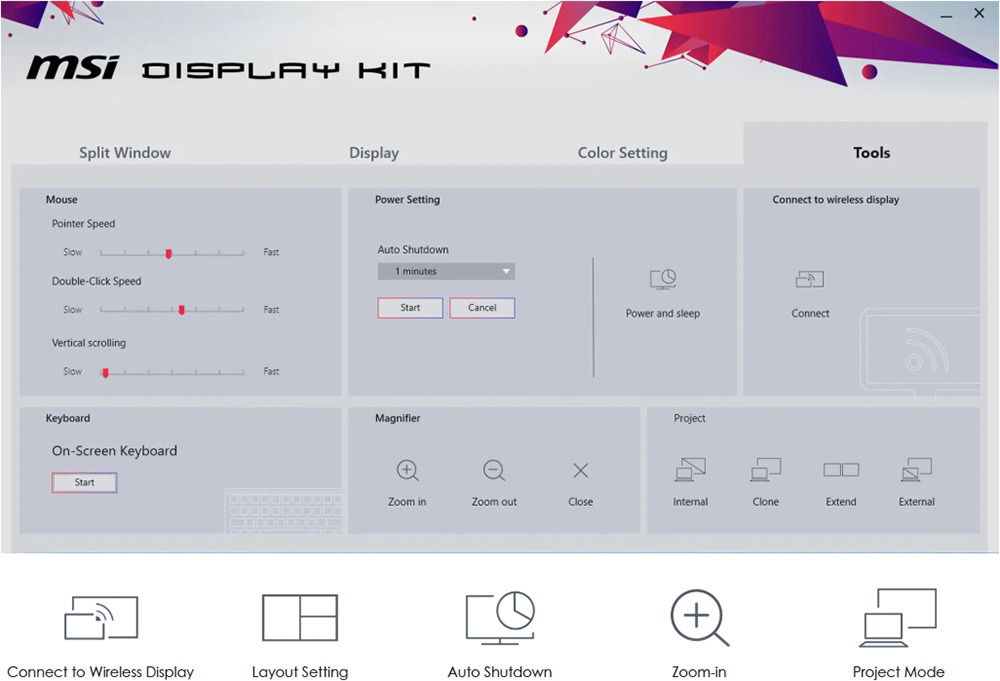1000x681 pixels.
Task: Click the large Auto Shutdown icon
Action: click(x=500, y=616)
